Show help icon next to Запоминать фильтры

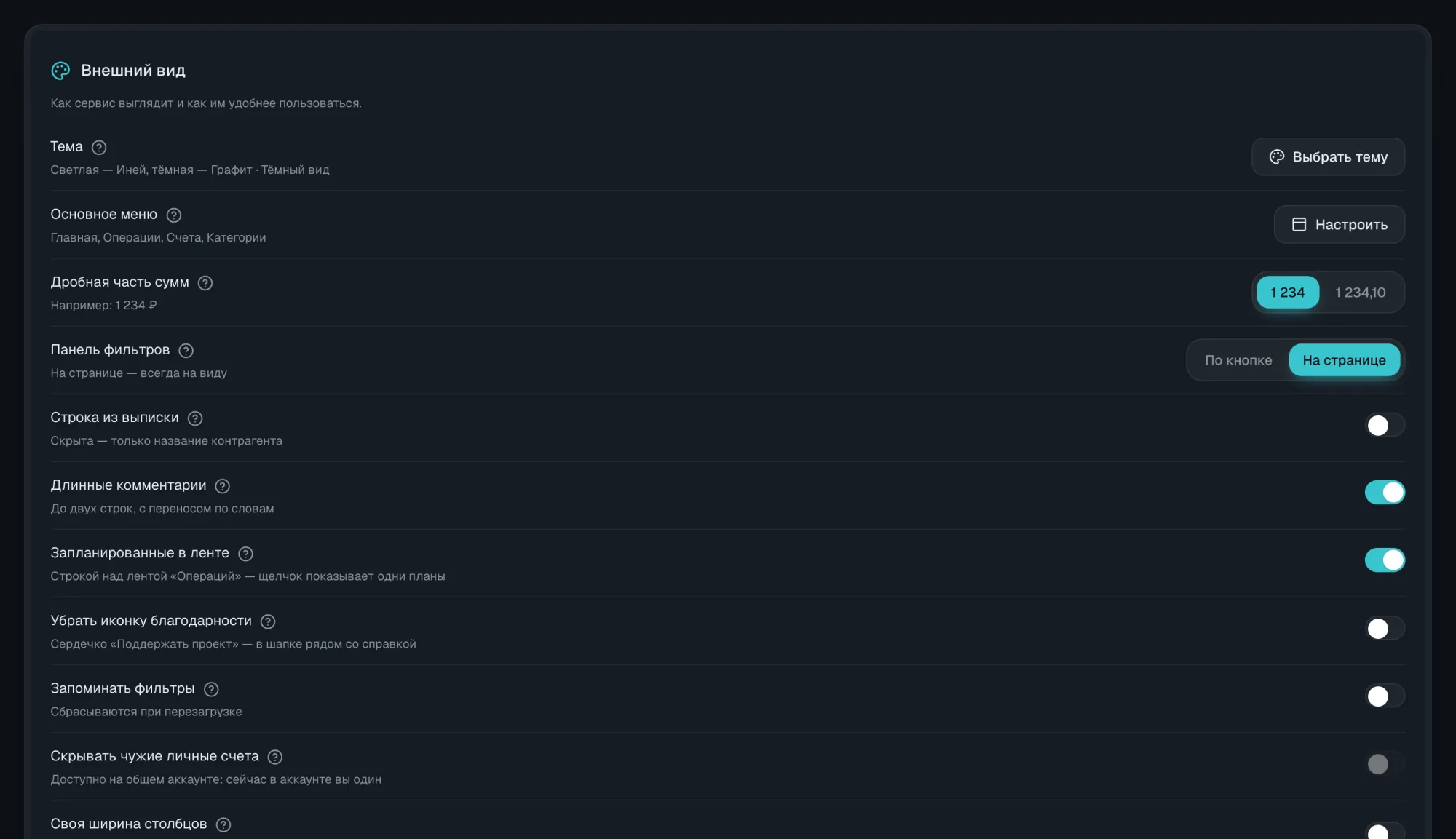211,689
